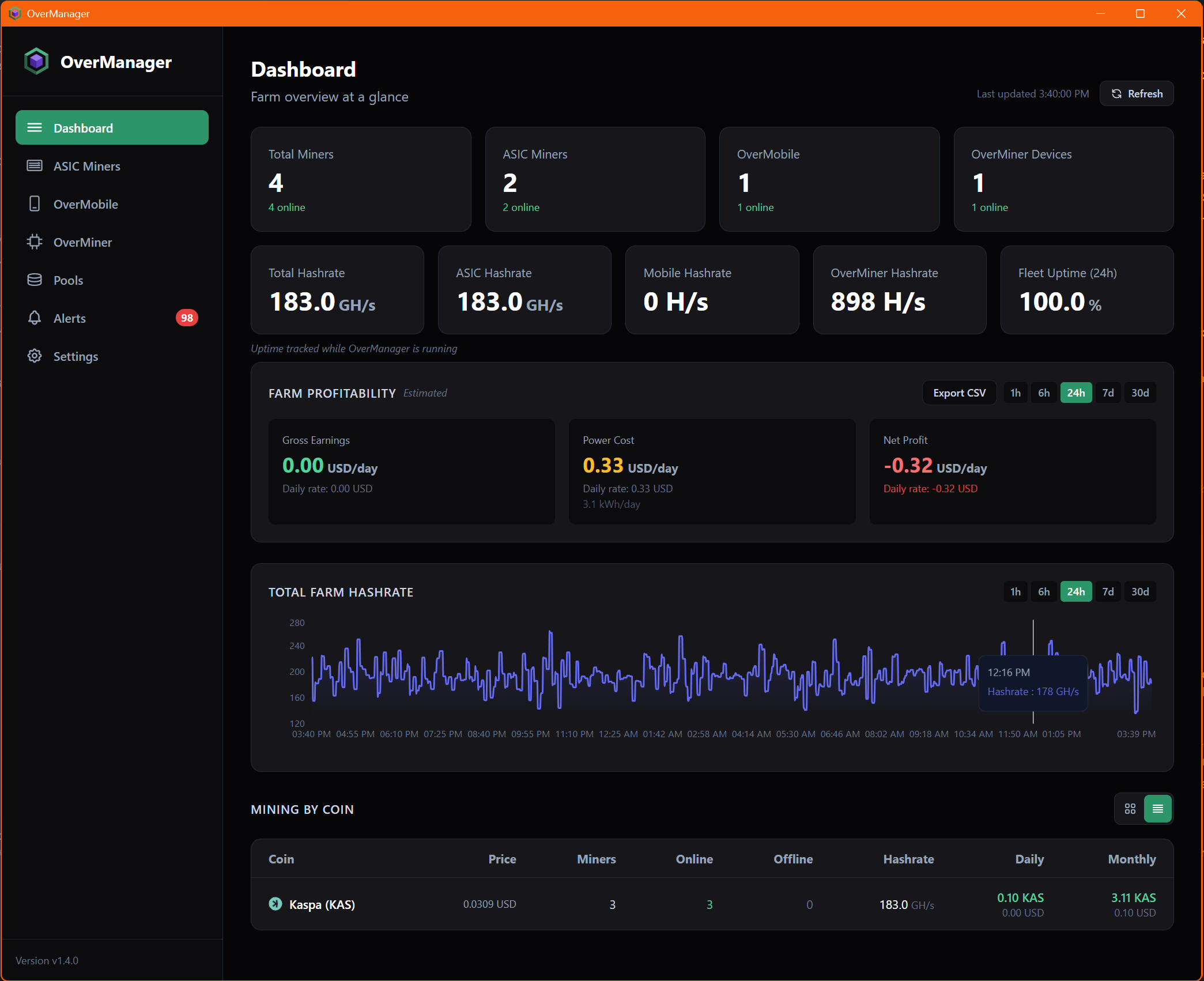
Task: Click the Coin column header
Action: [281, 859]
